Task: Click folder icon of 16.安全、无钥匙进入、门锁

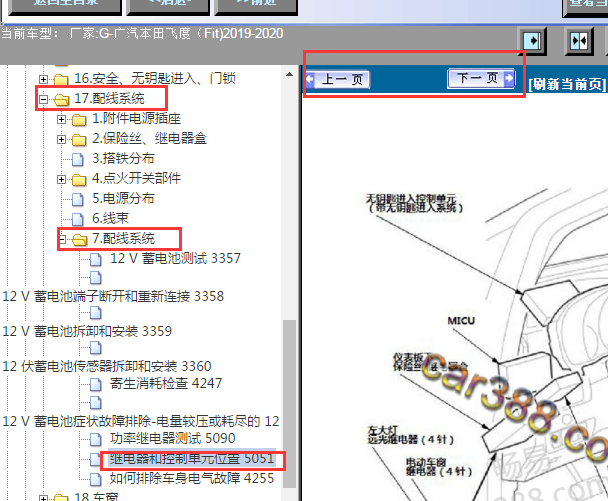Action: [x=61, y=79]
